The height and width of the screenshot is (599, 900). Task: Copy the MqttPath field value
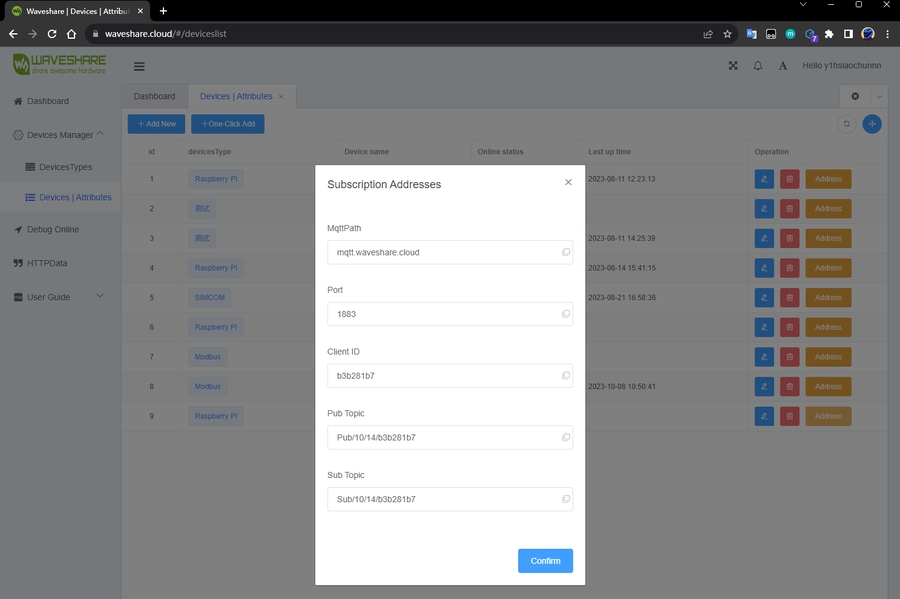pos(566,252)
